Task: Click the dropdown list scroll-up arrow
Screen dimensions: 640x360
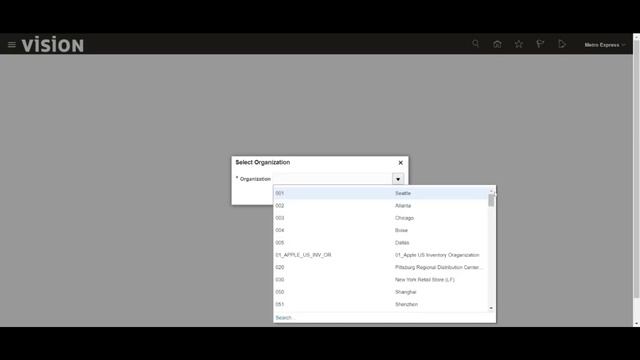Action: coord(491,191)
